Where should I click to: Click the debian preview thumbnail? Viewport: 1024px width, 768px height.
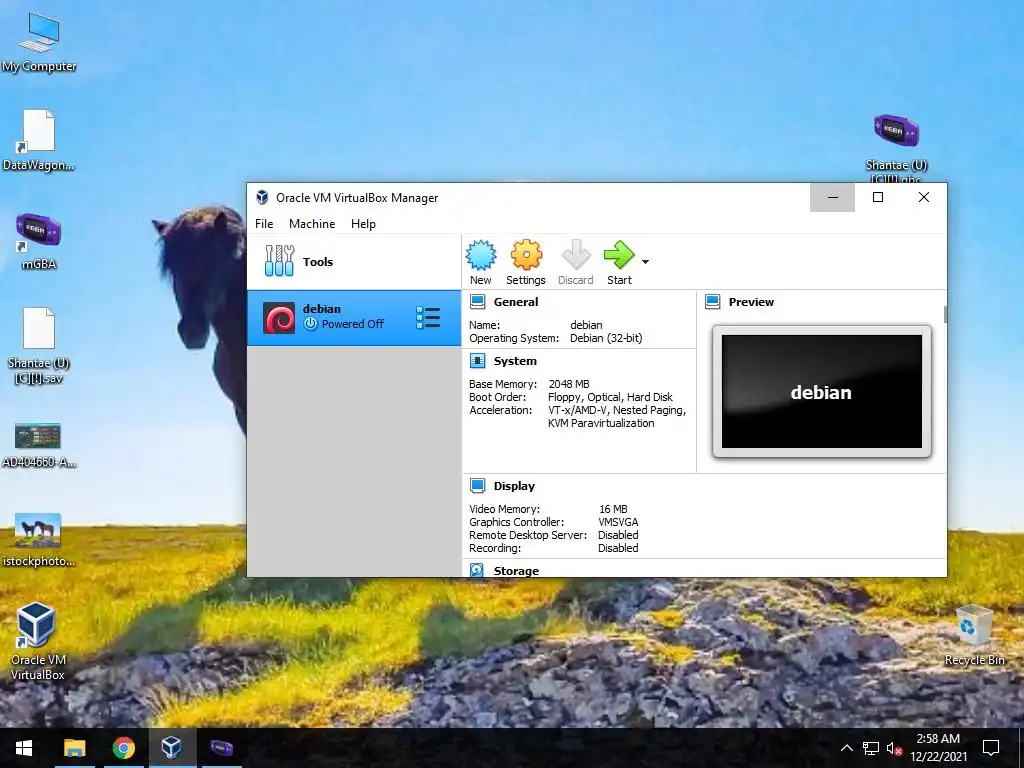click(822, 392)
